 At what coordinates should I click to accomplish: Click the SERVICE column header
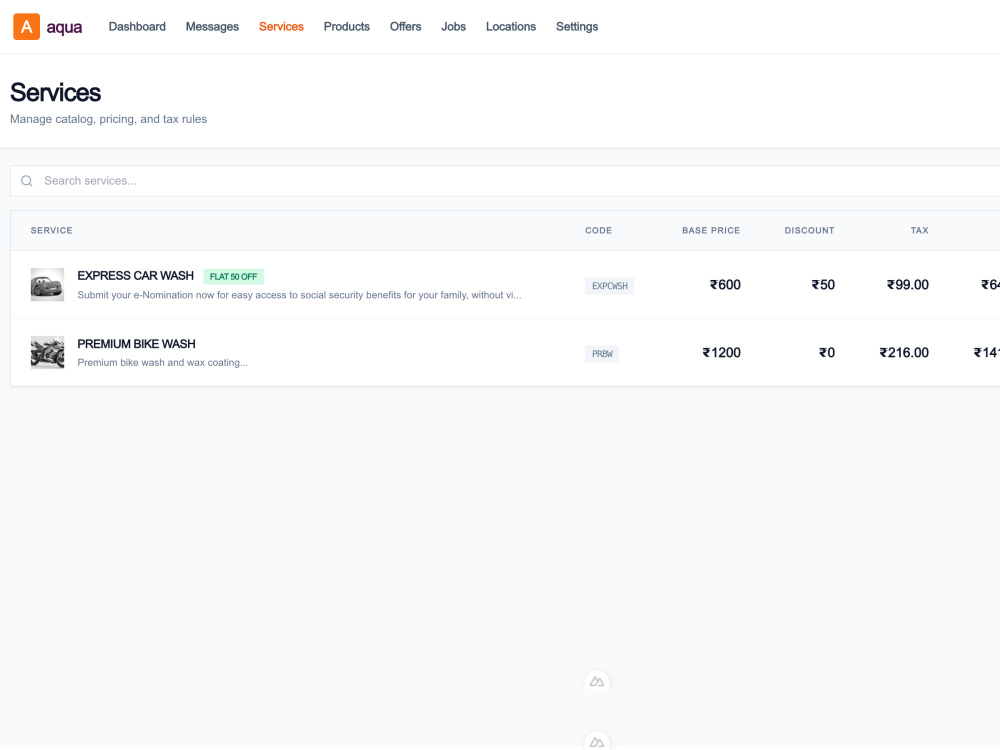52,230
